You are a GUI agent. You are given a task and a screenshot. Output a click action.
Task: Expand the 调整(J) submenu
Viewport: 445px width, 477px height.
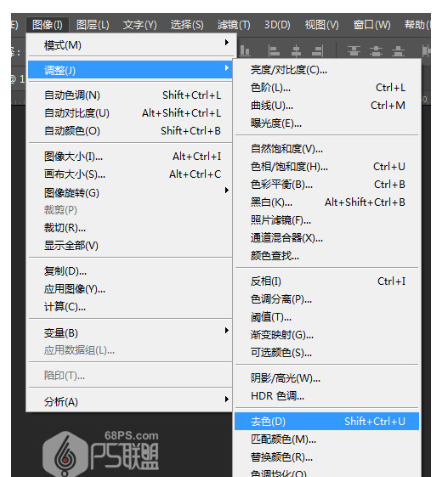pyautogui.click(x=130, y=70)
